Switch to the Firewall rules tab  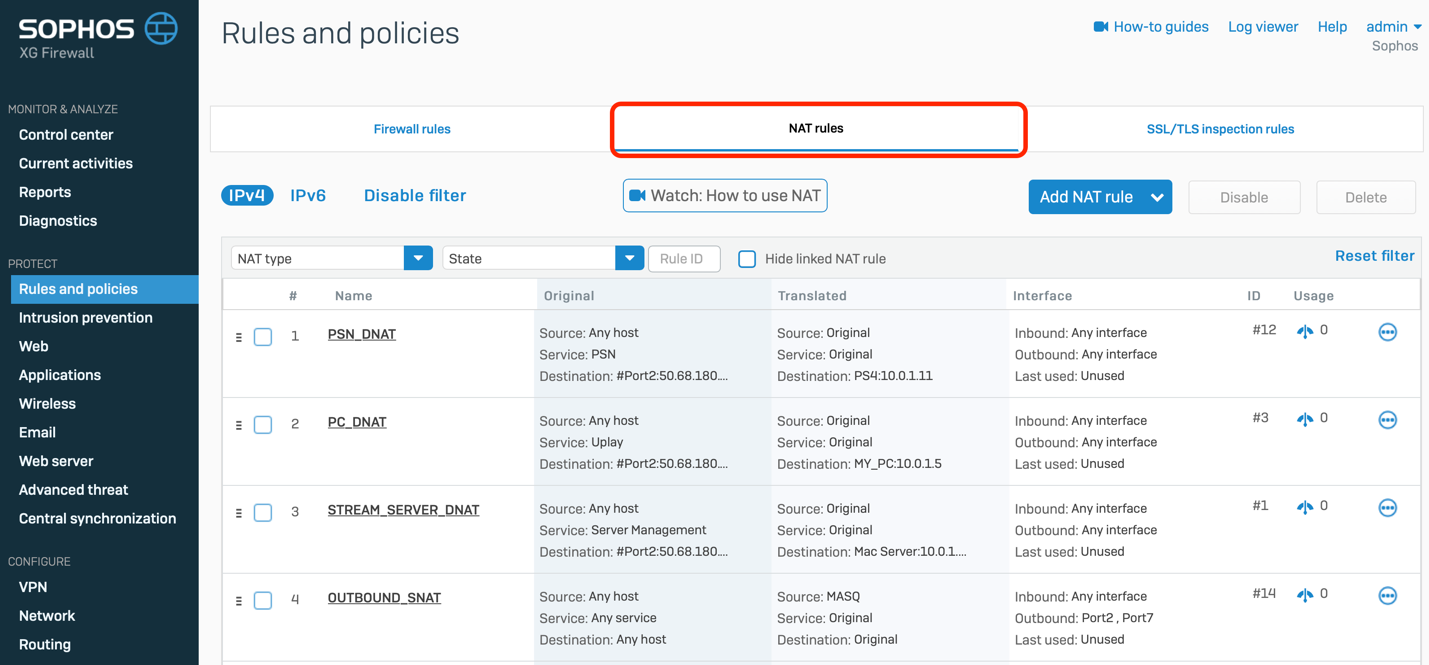tap(412, 129)
